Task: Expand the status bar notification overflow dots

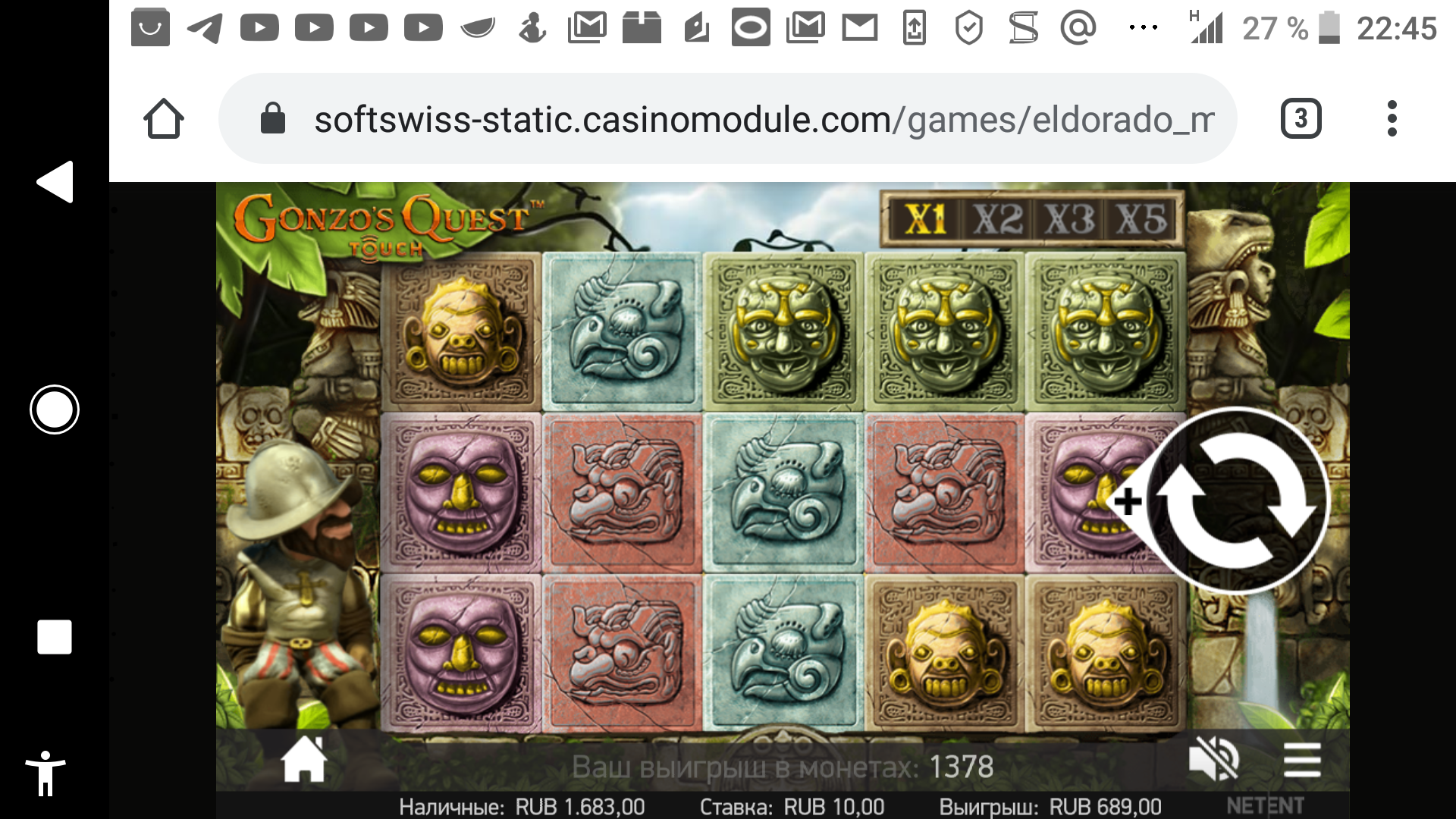Action: point(1143,28)
